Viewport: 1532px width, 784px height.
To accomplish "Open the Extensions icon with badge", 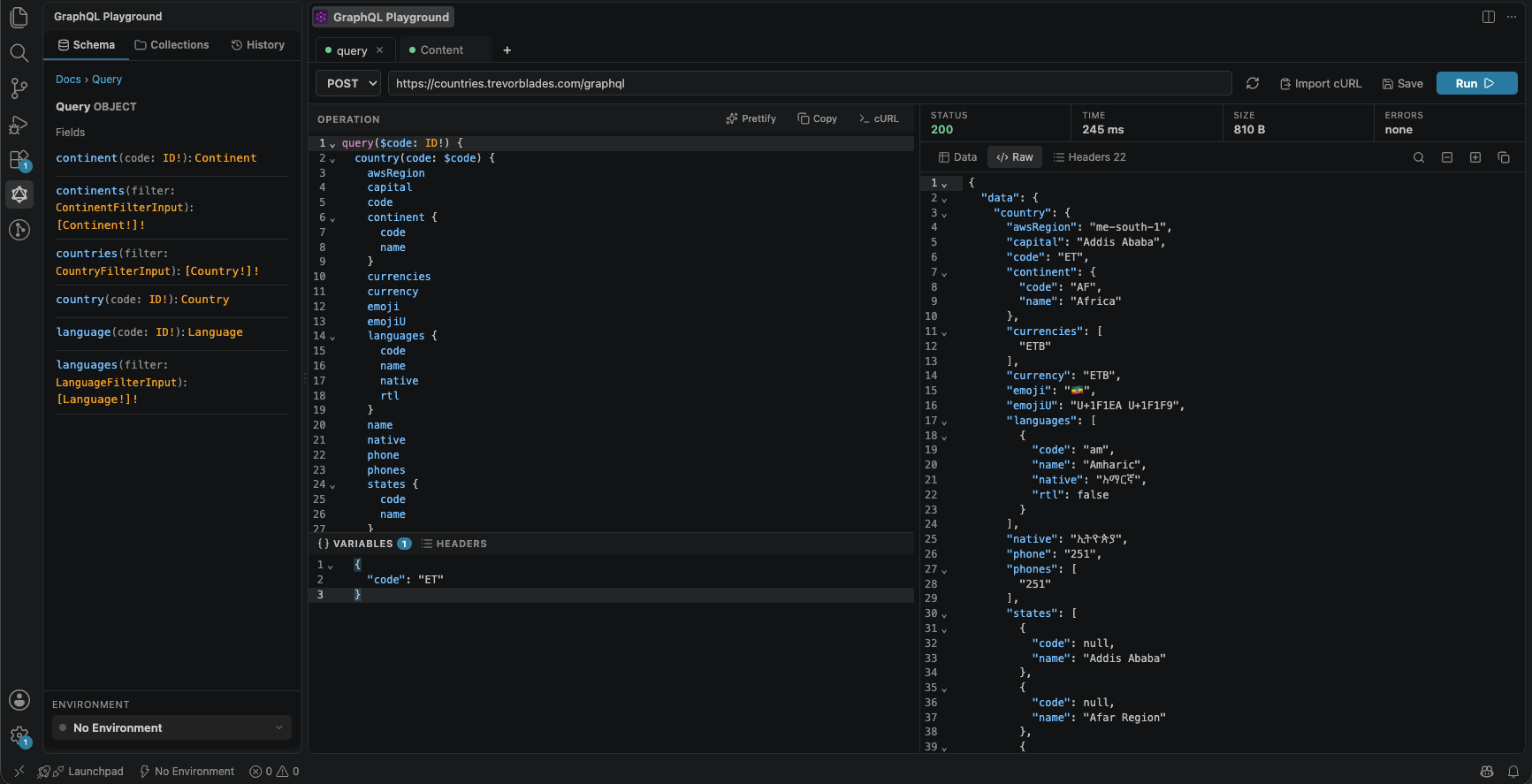I will click(19, 160).
